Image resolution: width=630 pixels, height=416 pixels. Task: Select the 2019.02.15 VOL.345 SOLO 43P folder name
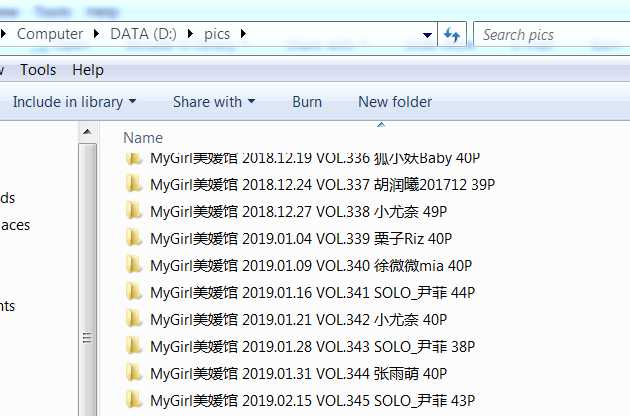point(313,401)
